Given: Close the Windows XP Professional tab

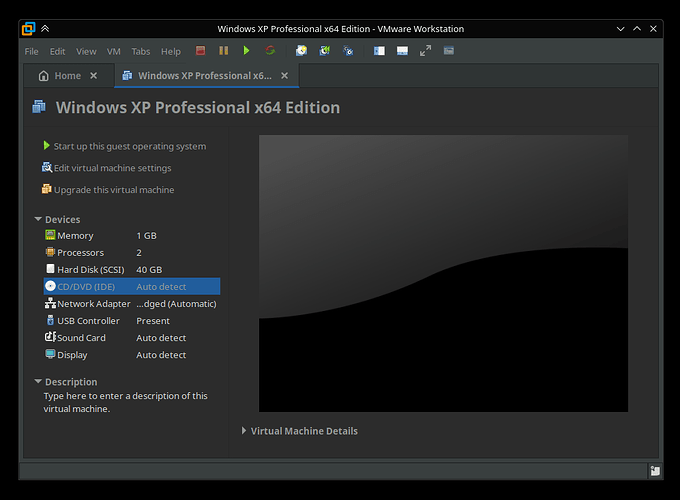Looking at the screenshot, I should 284,76.
